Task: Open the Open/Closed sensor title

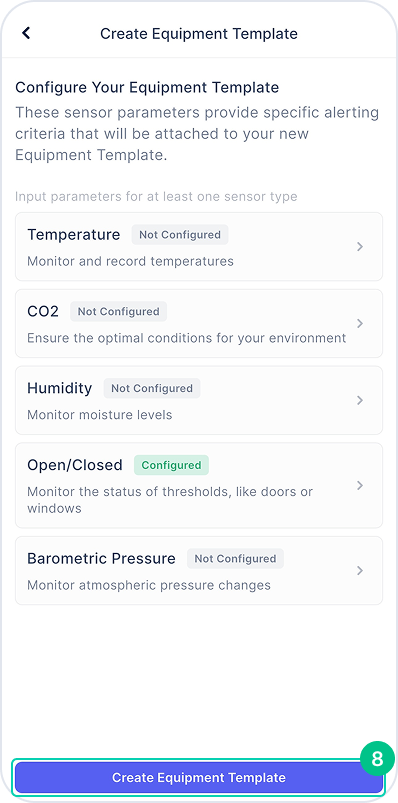Action: [x=75, y=465]
